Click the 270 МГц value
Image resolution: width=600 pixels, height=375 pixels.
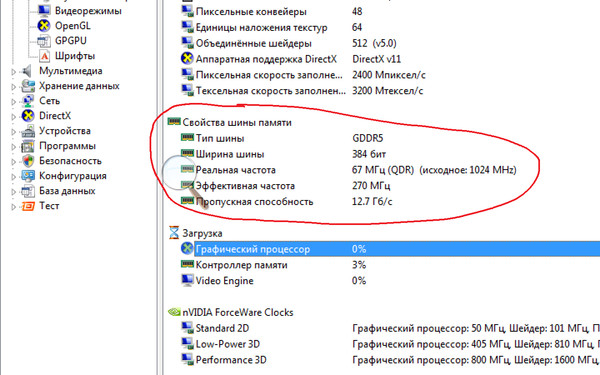tap(371, 186)
